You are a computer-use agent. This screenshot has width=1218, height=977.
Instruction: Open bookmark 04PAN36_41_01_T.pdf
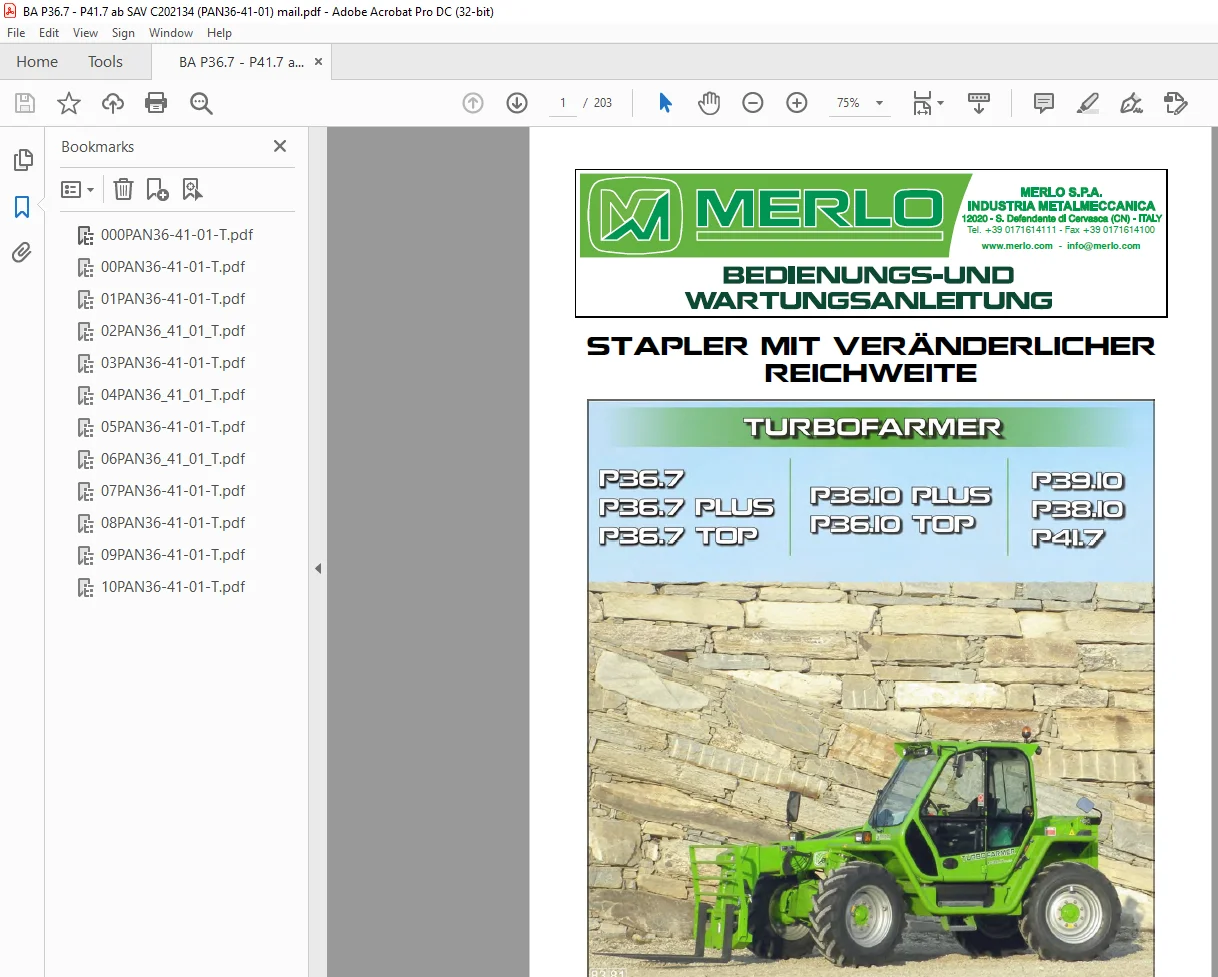pyautogui.click(x=173, y=395)
